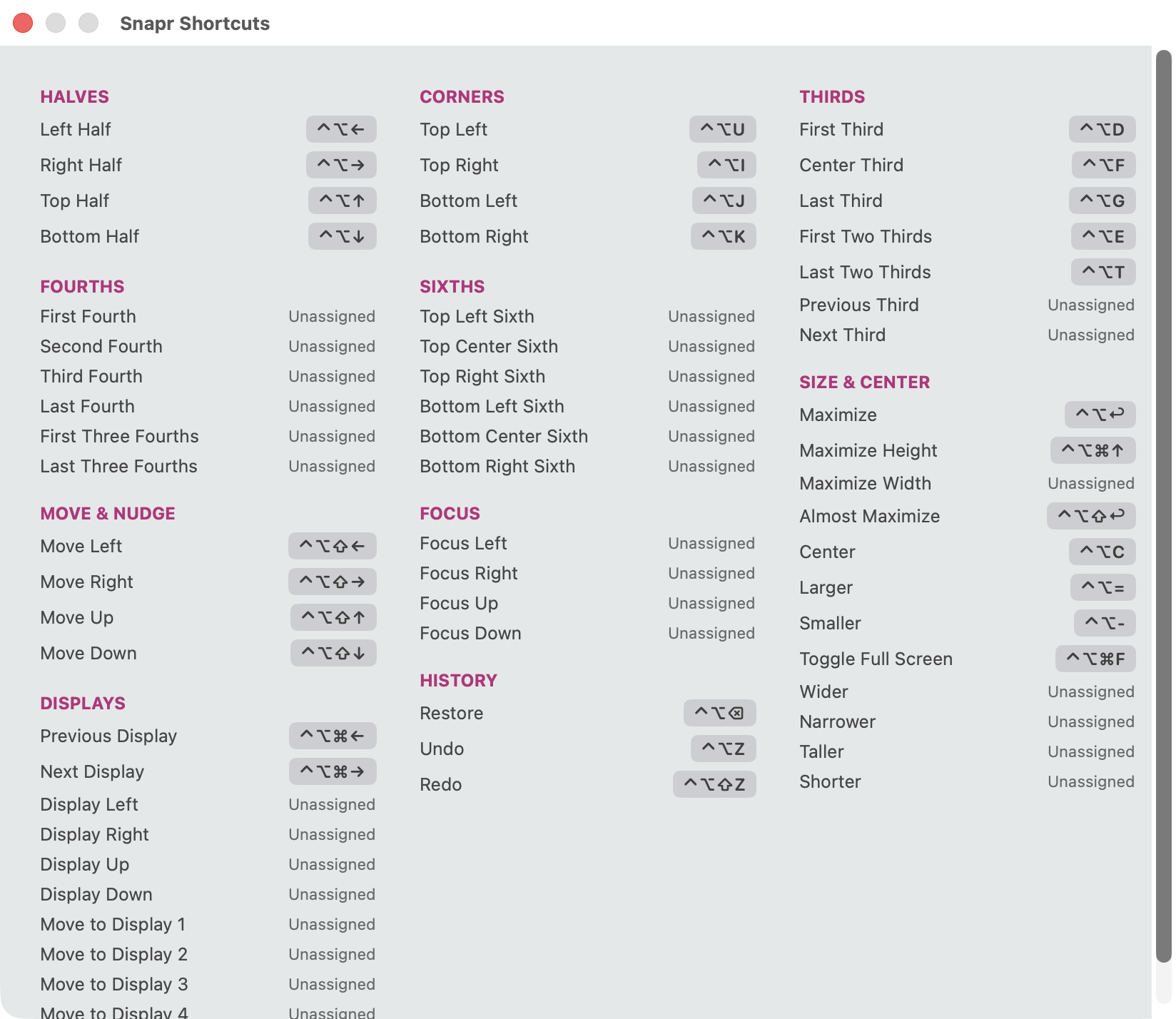
Task: Click Unassigned next to First Fourth
Action: (x=332, y=316)
